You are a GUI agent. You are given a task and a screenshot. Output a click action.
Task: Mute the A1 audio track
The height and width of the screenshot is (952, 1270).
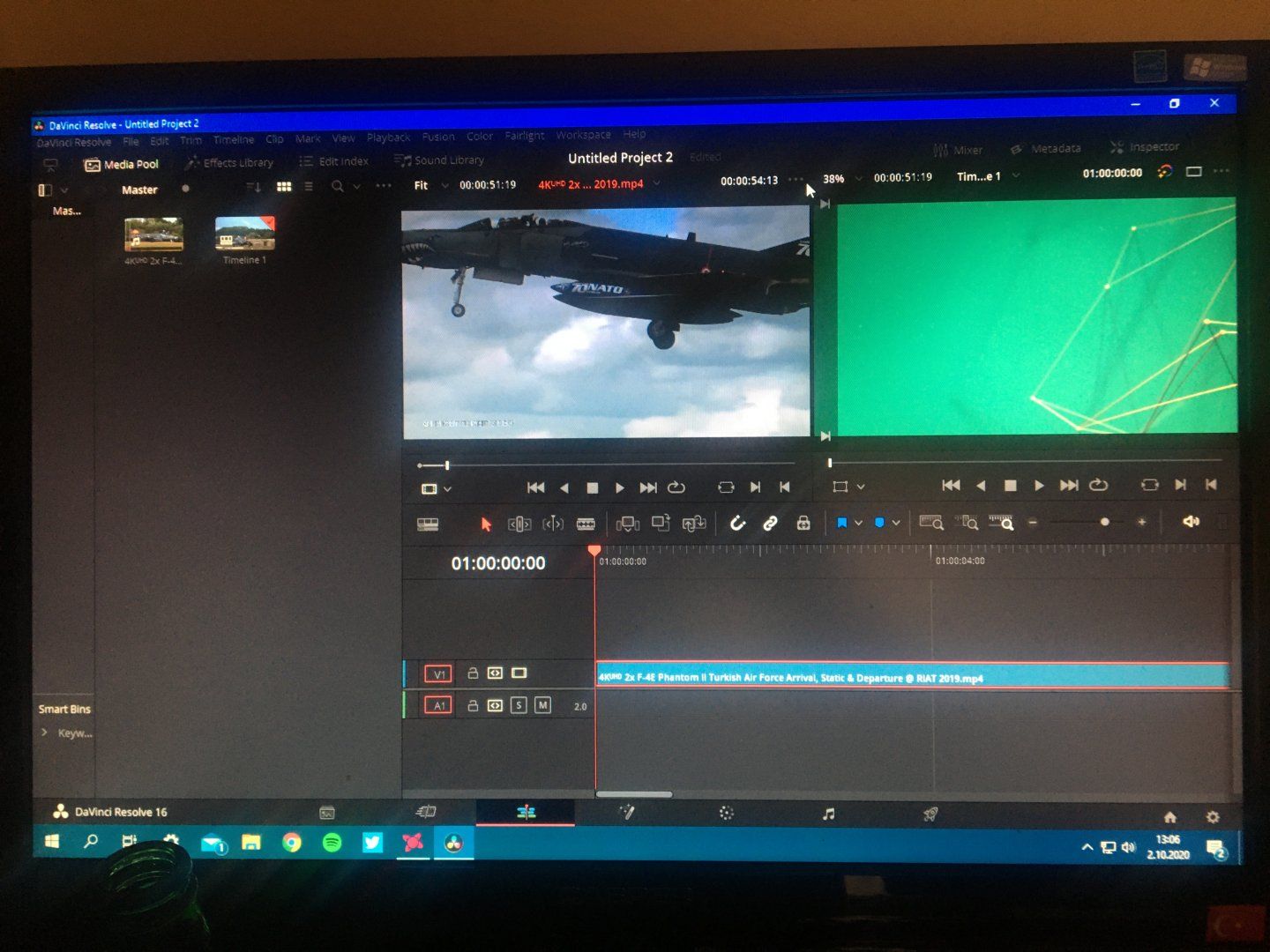coord(542,705)
